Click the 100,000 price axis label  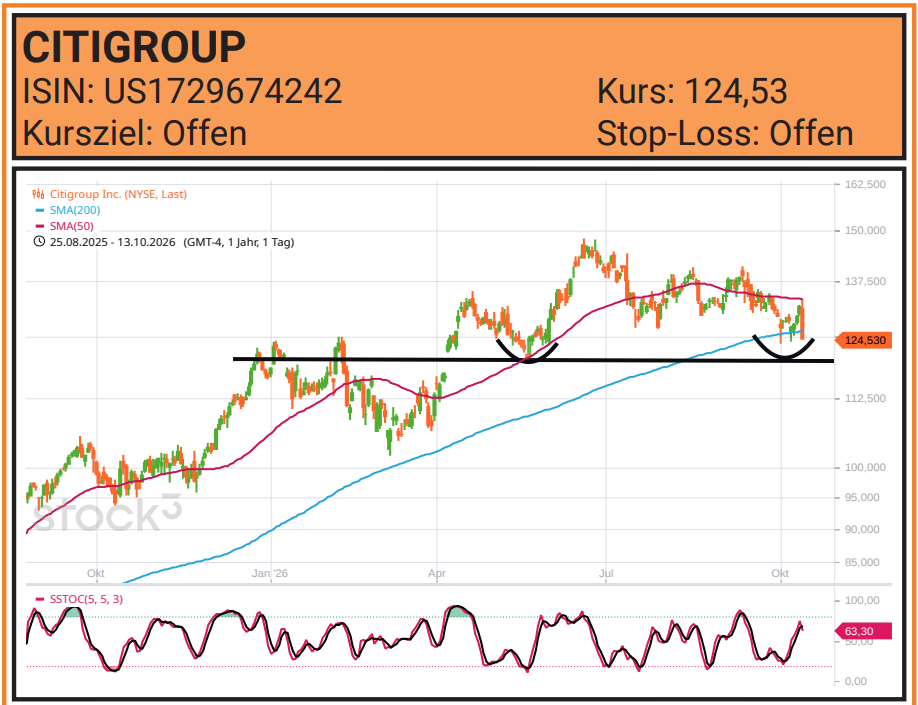(865, 467)
